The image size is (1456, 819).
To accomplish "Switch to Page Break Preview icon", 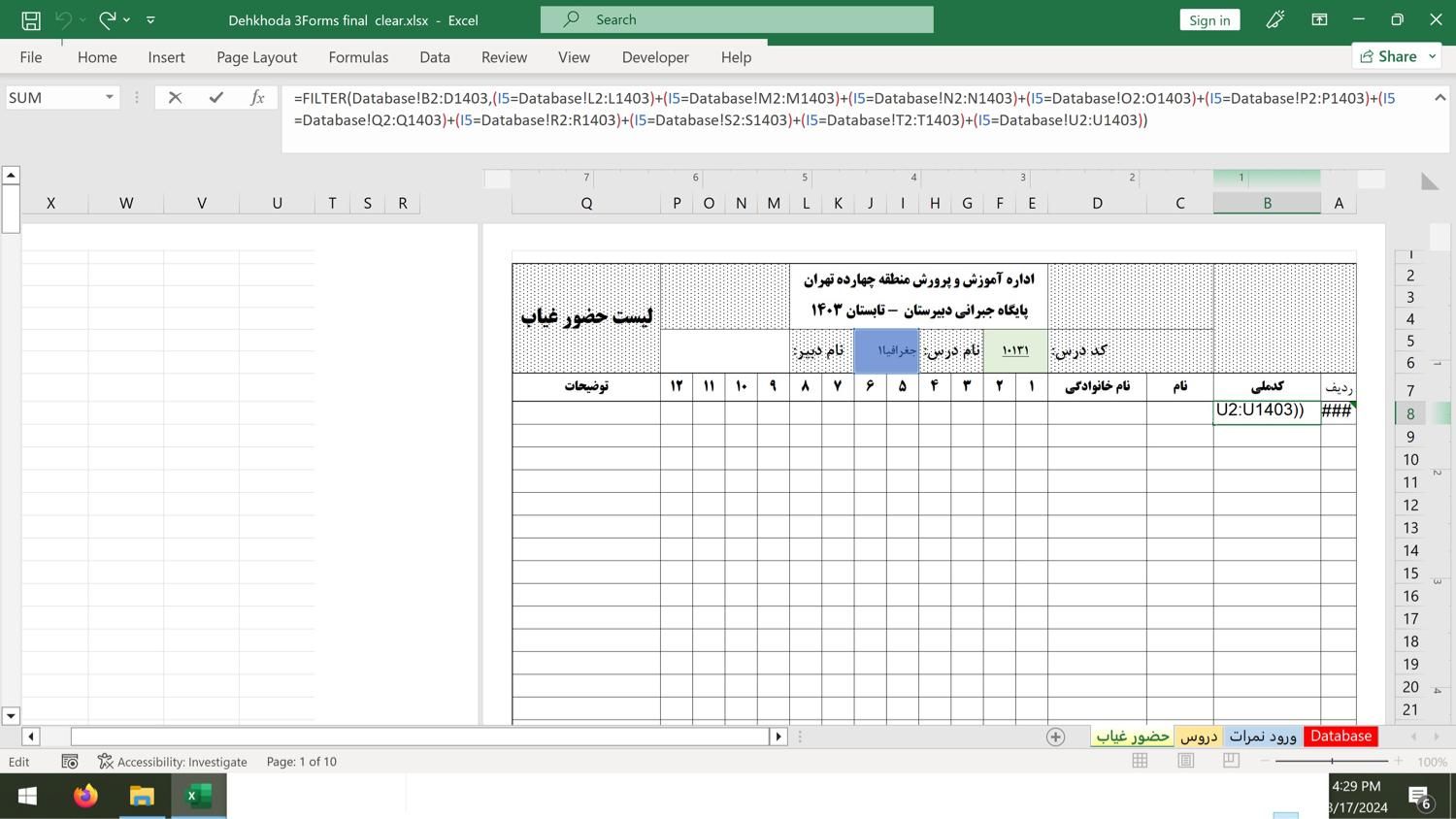I will (1231, 761).
